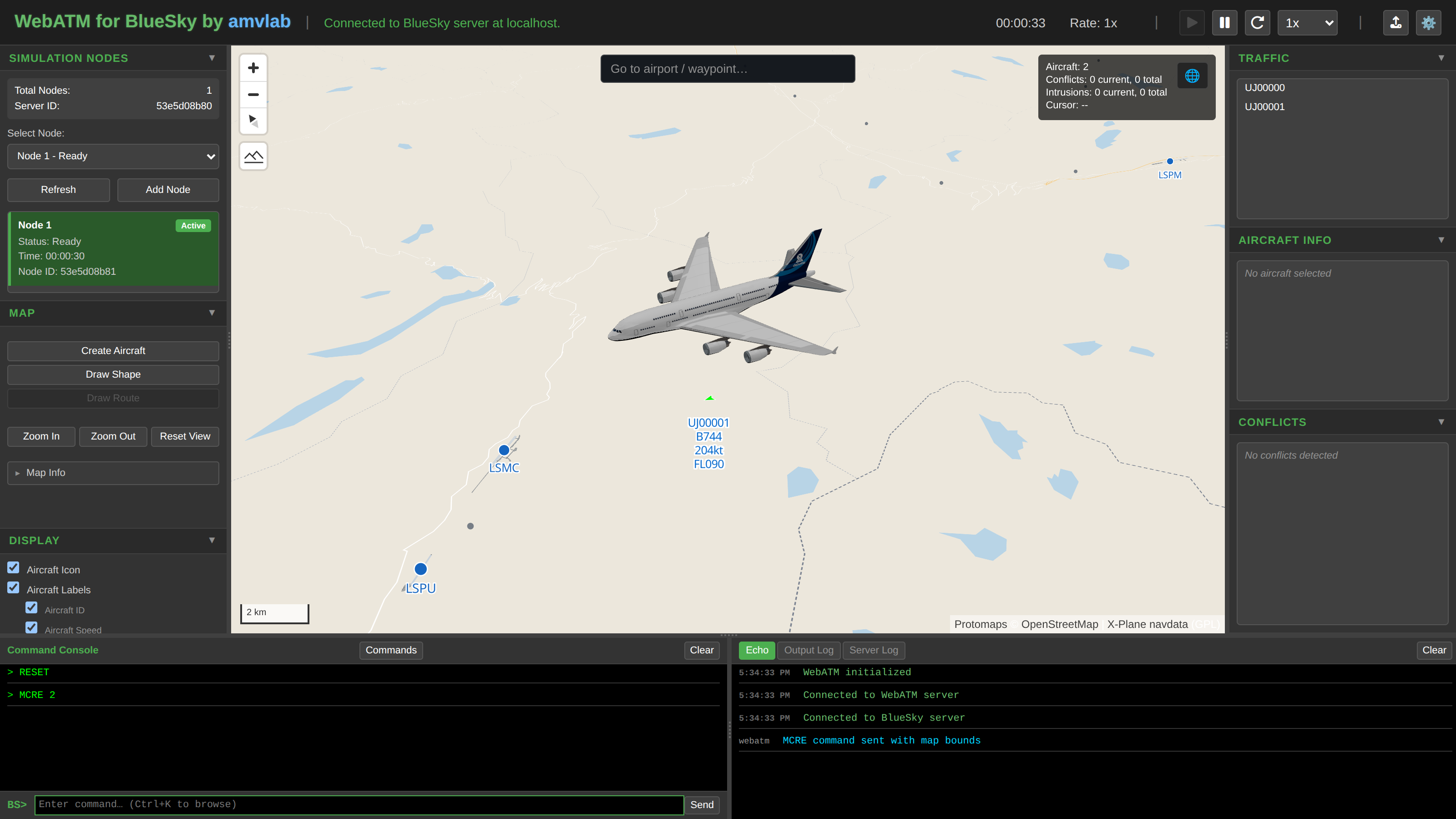1456x819 pixels.
Task: Collapse the Display panel section
Action: 212,541
